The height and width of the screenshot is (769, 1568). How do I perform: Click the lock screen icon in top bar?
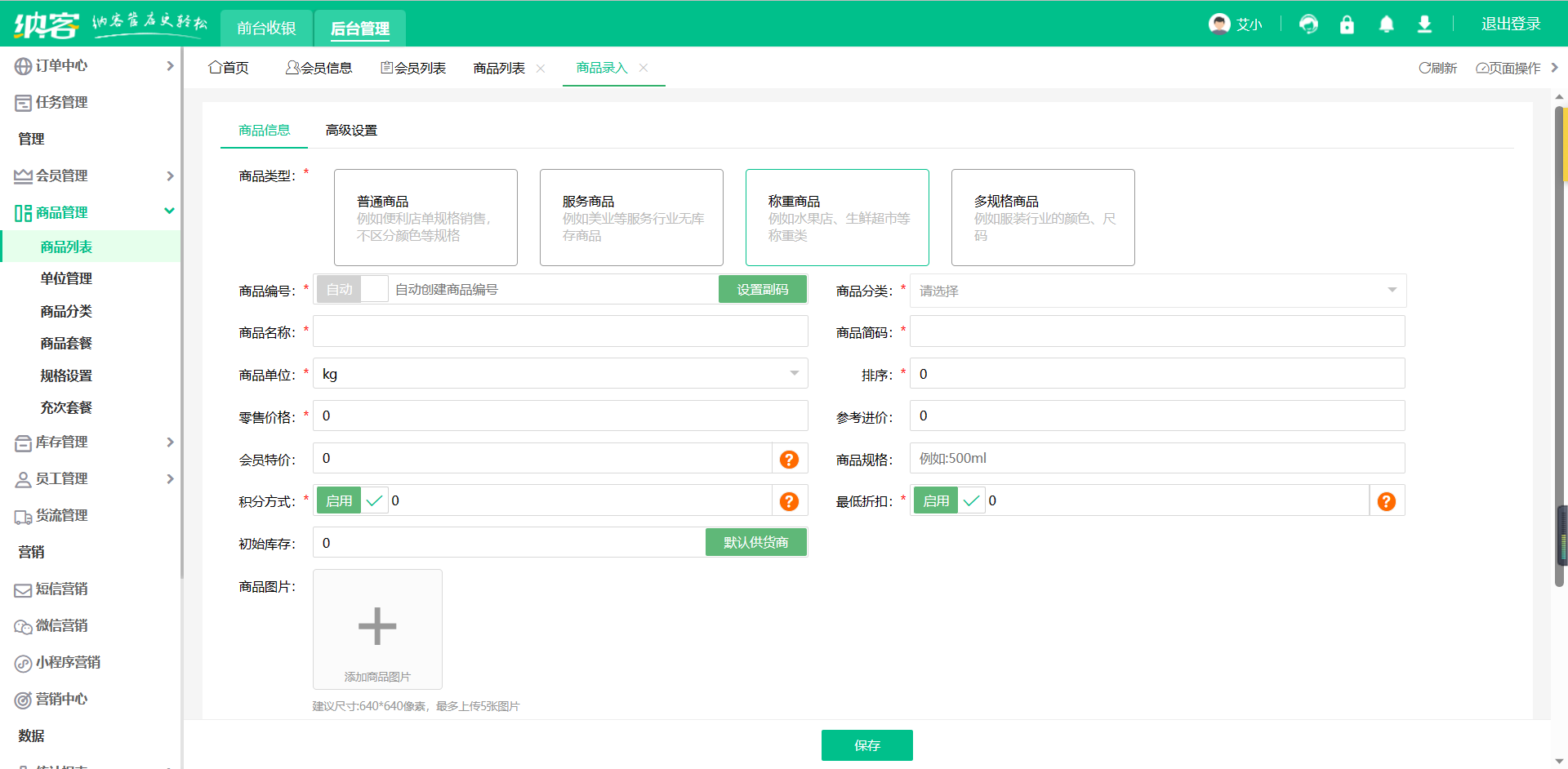tap(1347, 24)
